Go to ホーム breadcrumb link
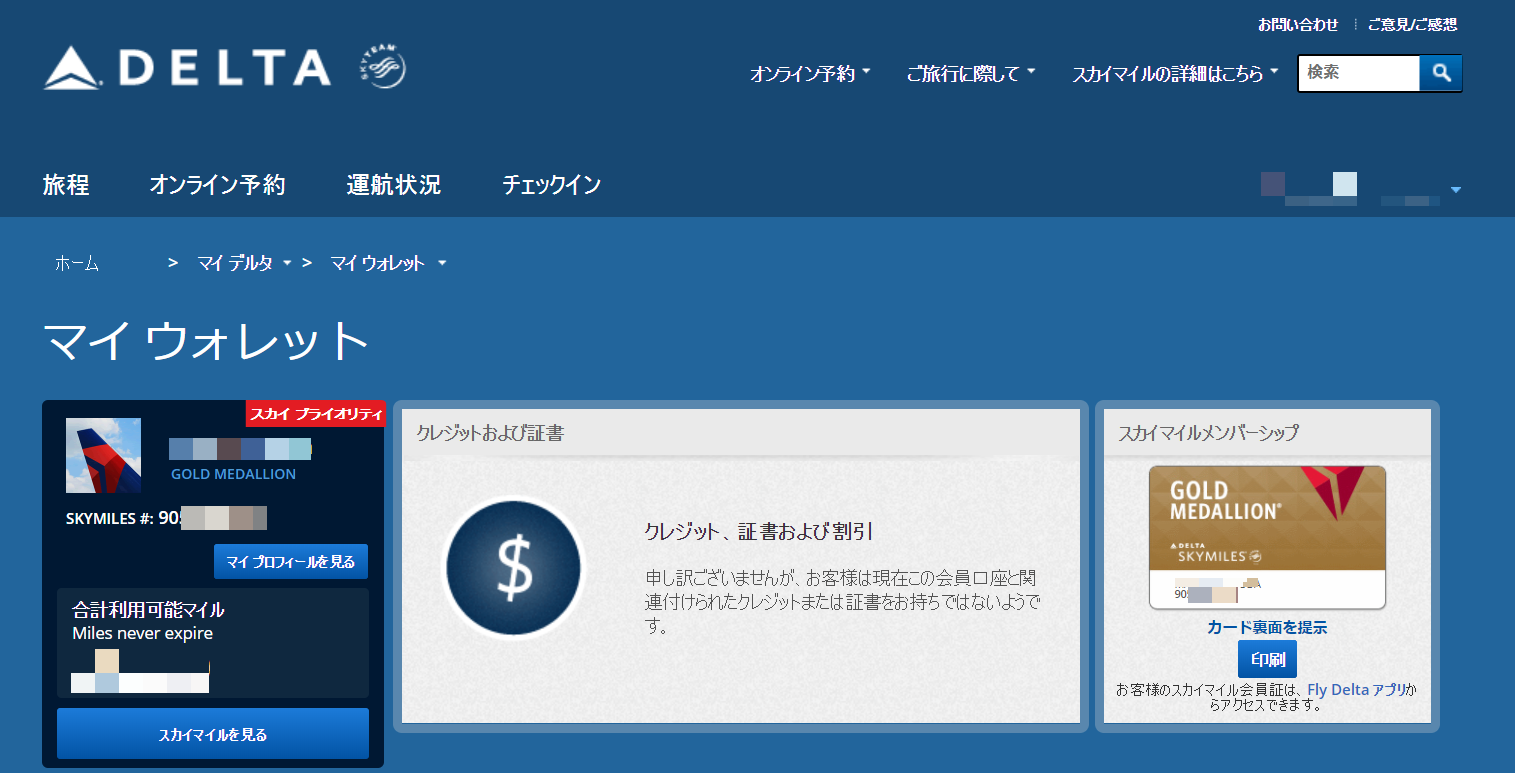The width and height of the screenshot is (1515, 773). 77,263
